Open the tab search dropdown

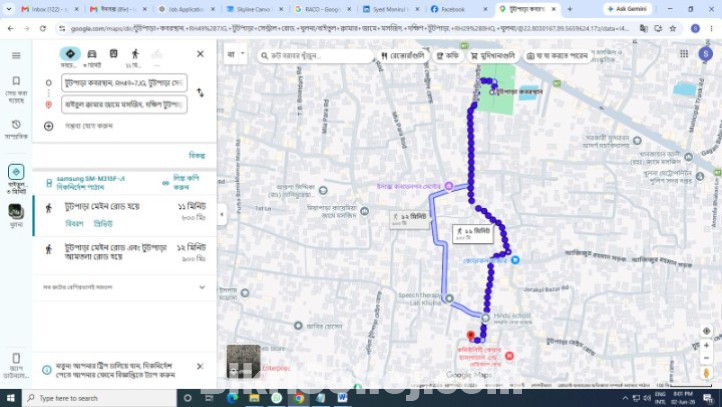tap(9, 9)
